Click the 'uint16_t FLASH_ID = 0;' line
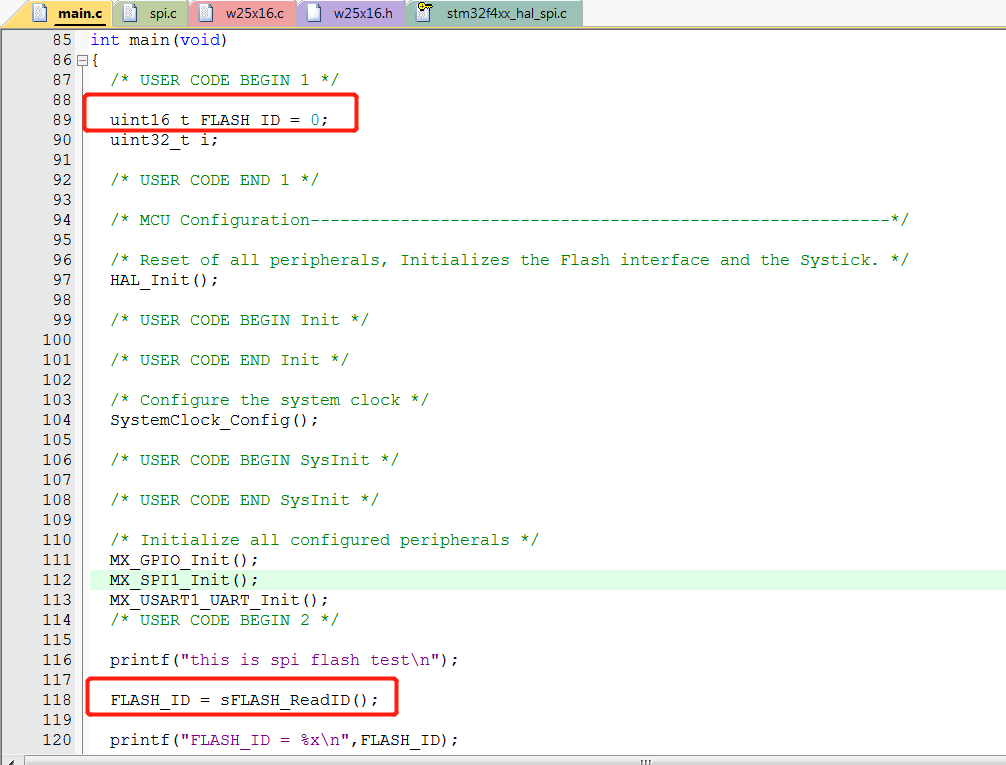Screen dimensions: 1006x765 click(219, 120)
